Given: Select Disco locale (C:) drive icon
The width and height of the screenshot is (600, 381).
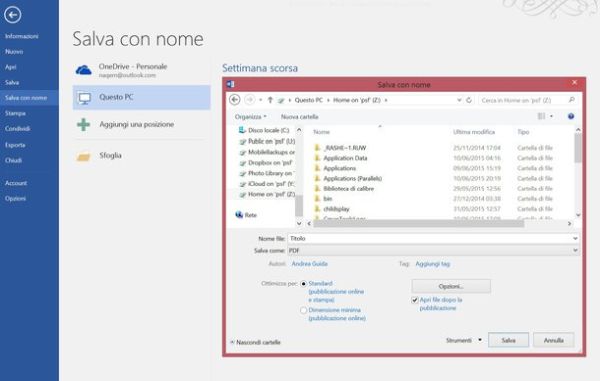Looking at the screenshot, I should coord(242,130).
